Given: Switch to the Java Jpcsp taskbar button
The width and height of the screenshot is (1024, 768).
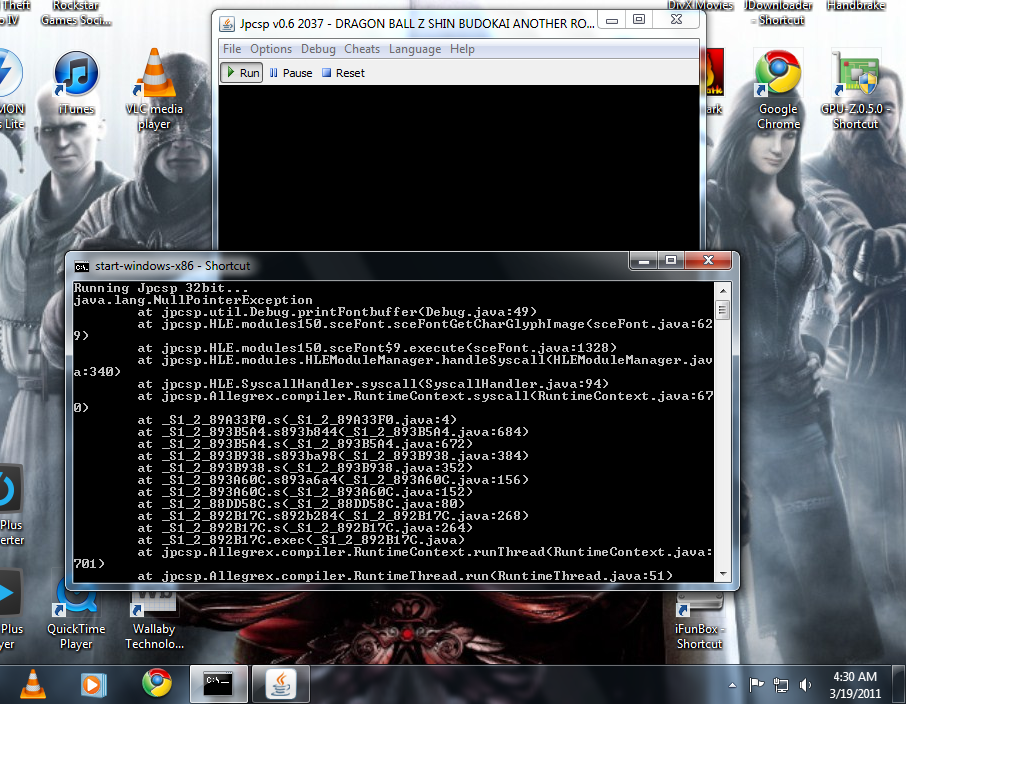Looking at the screenshot, I should [281, 684].
